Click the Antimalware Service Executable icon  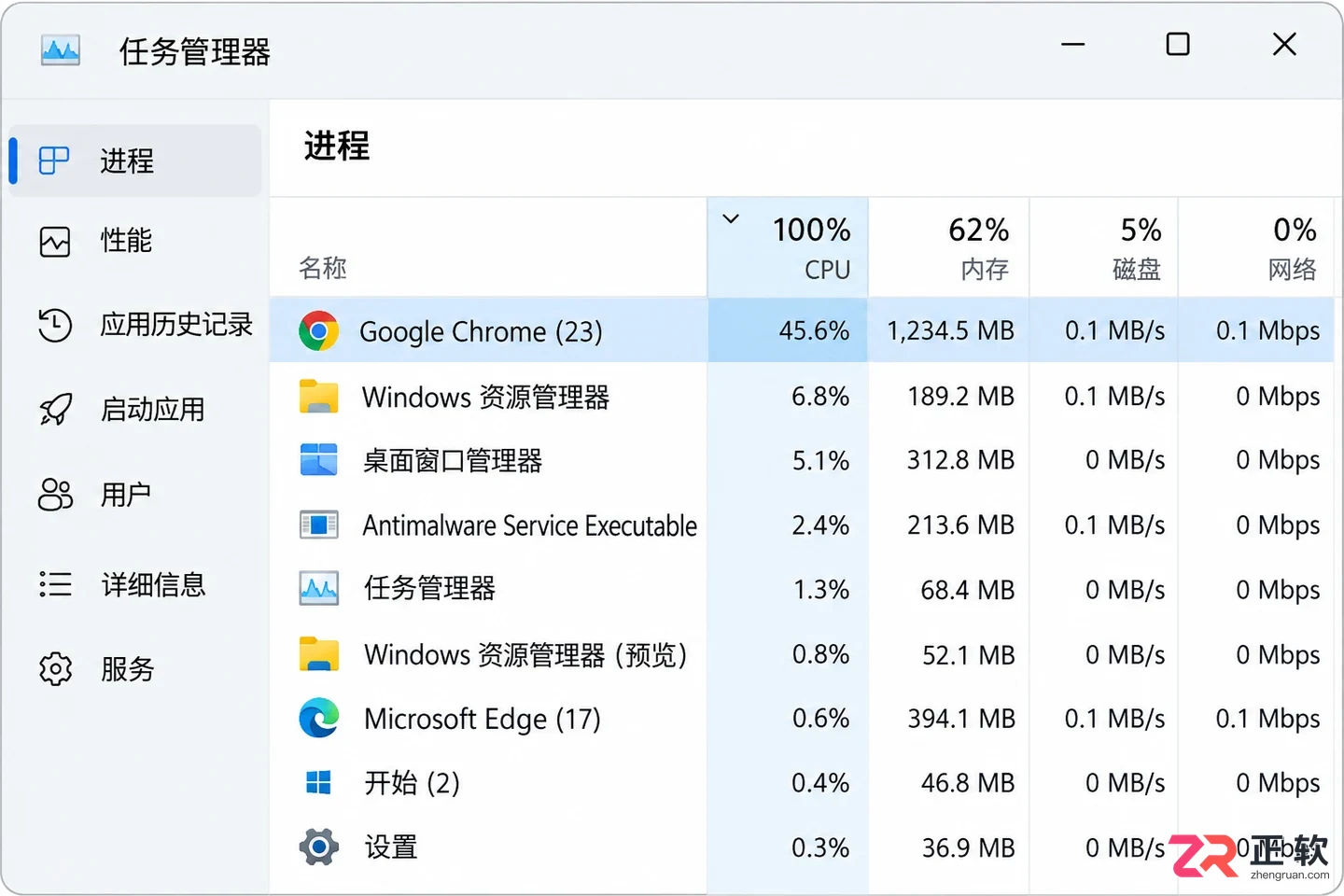(319, 525)
